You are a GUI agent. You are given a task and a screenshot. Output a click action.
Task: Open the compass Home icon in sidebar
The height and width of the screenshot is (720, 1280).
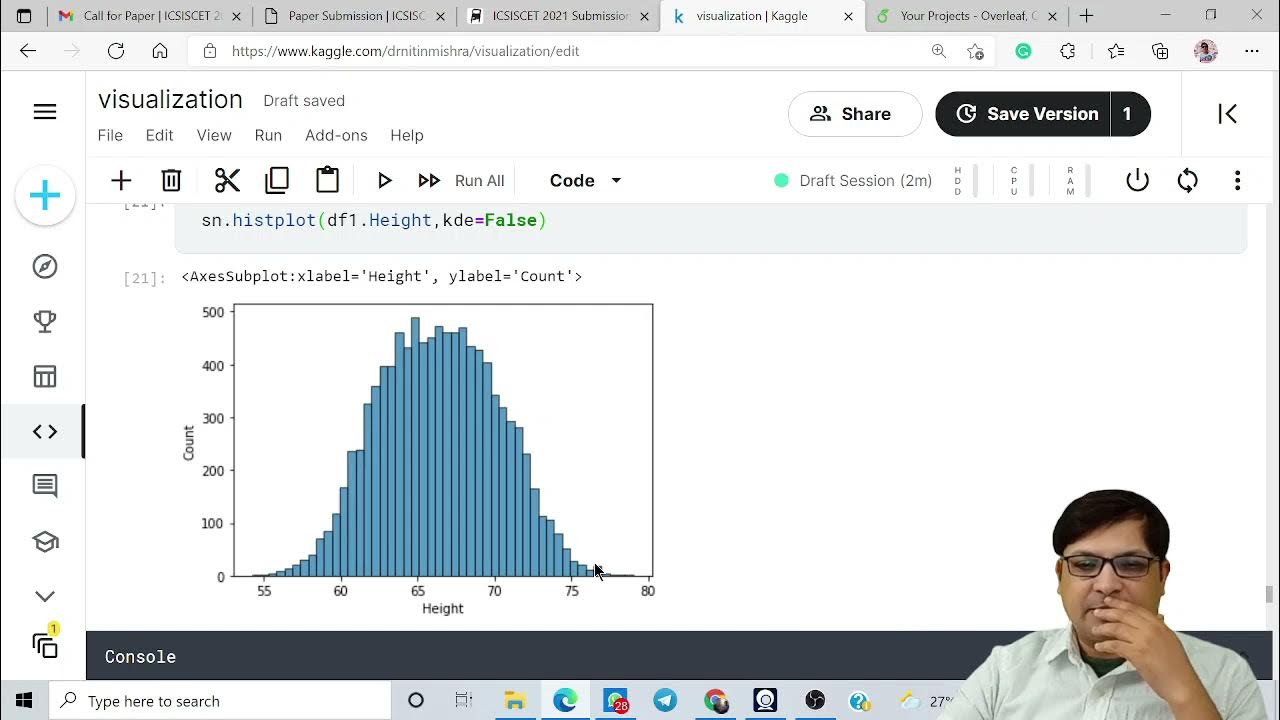(45, 266)
